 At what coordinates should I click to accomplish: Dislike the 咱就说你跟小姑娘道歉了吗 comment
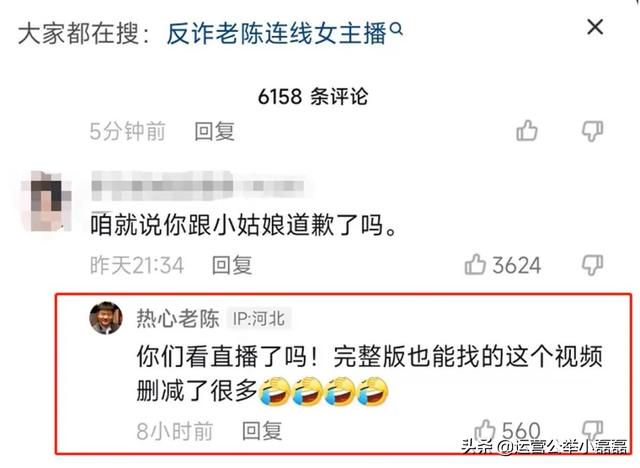tap(592, 265)
